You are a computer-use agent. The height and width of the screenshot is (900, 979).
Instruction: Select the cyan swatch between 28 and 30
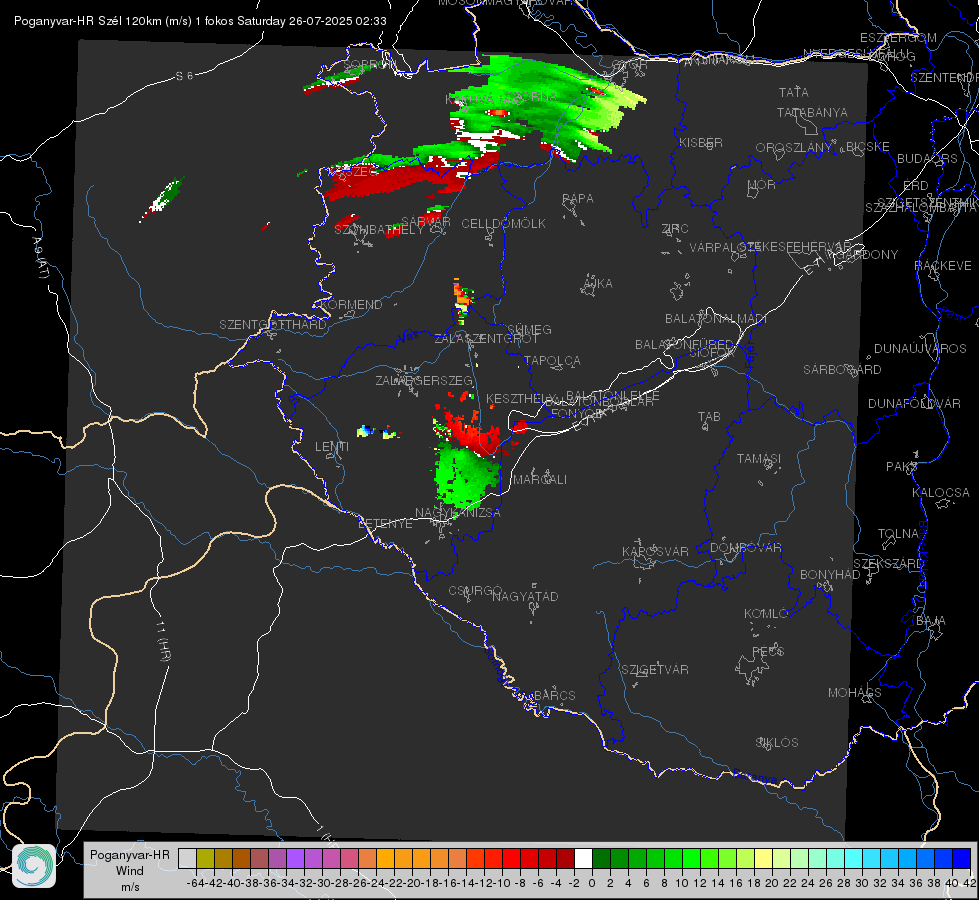[853, 858]
